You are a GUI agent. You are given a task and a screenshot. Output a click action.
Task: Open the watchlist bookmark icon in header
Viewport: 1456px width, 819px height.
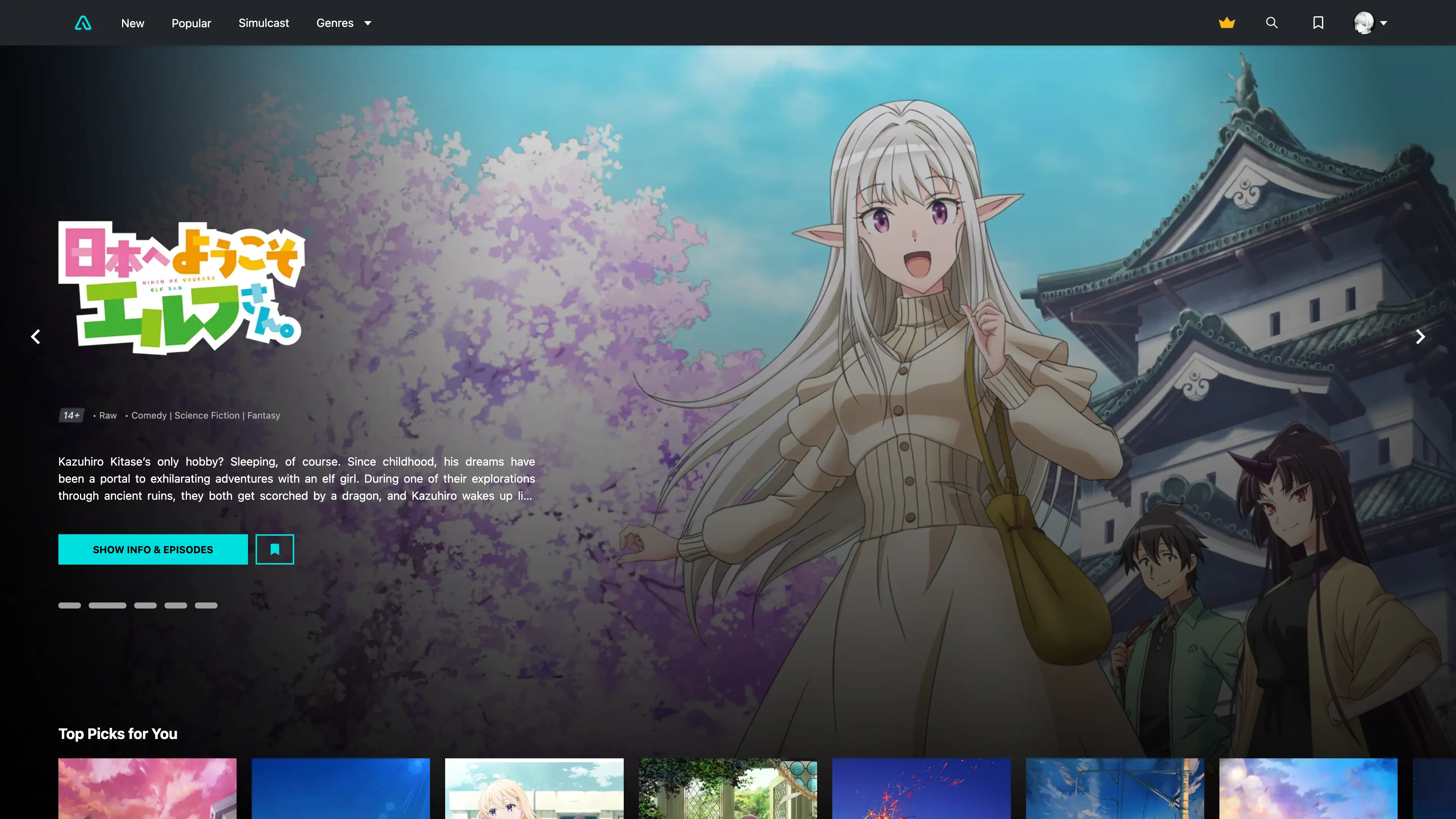[x=1318, y=23]
